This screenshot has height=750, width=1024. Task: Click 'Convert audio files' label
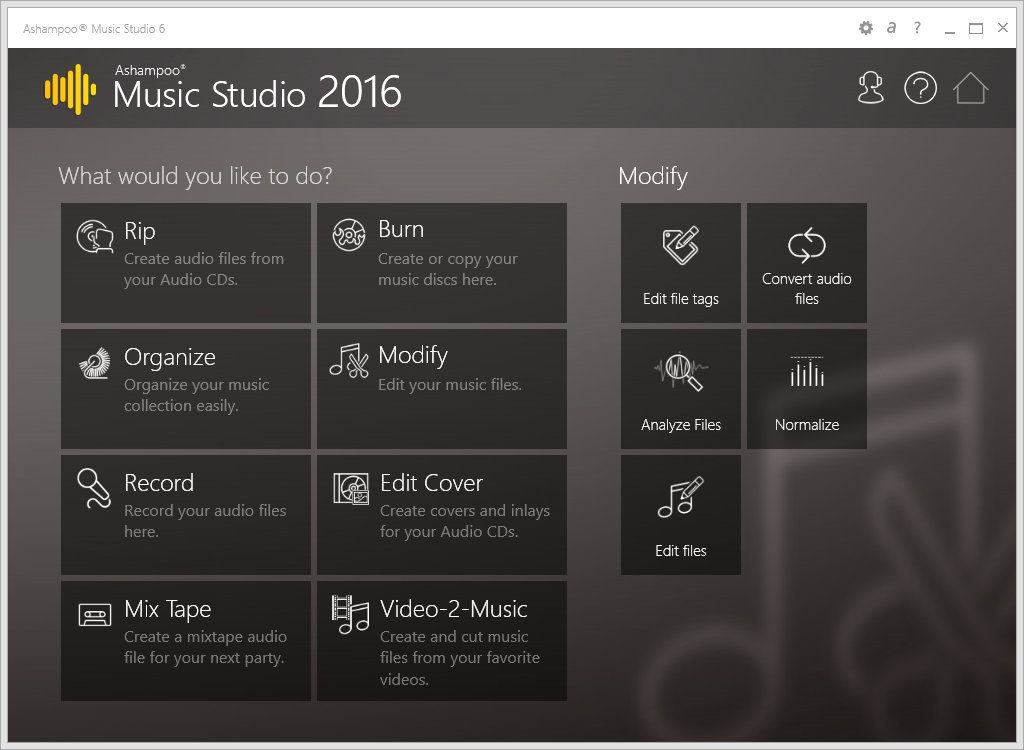[x=807, y=289]
